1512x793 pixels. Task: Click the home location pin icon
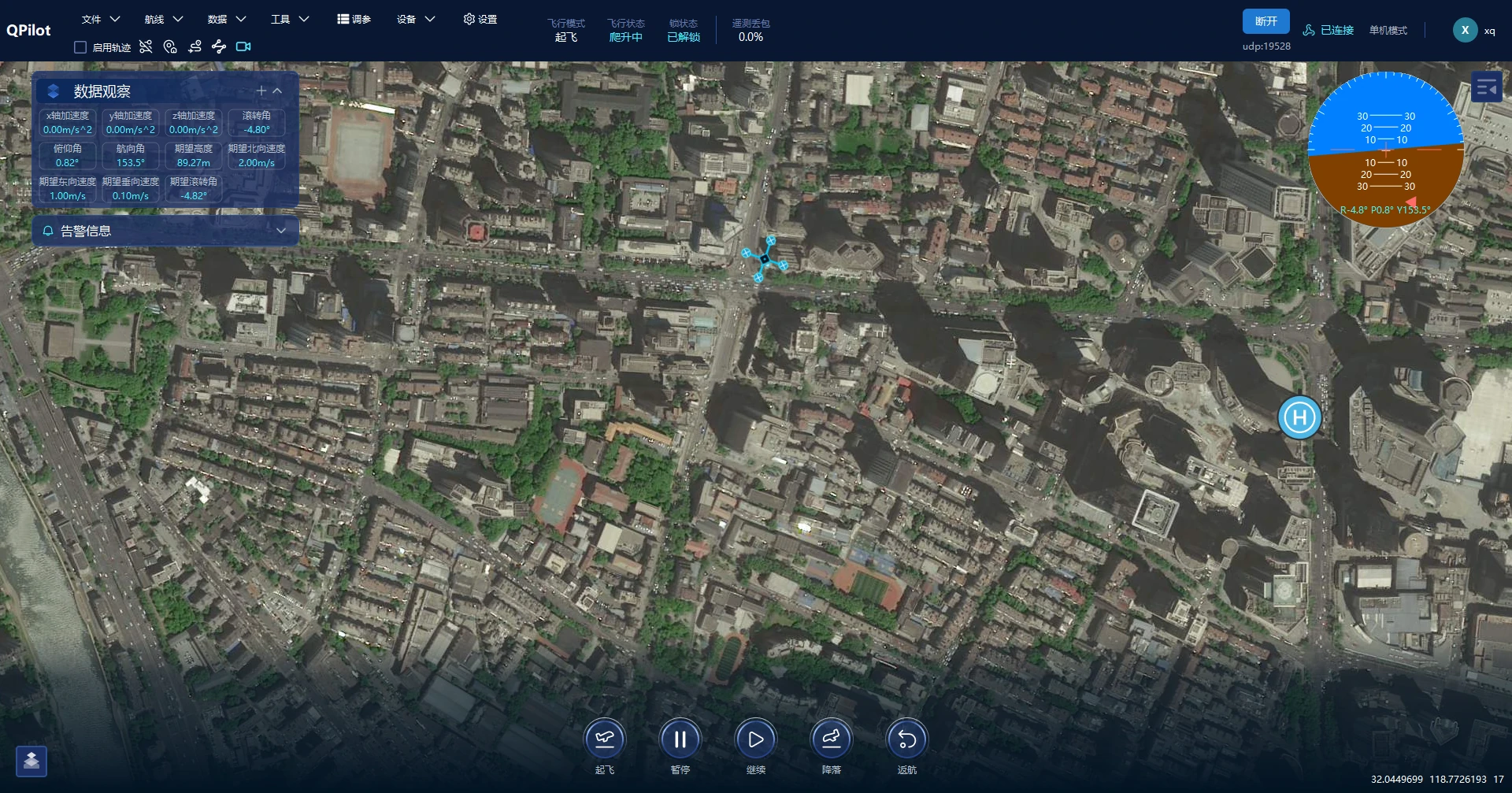170,46
